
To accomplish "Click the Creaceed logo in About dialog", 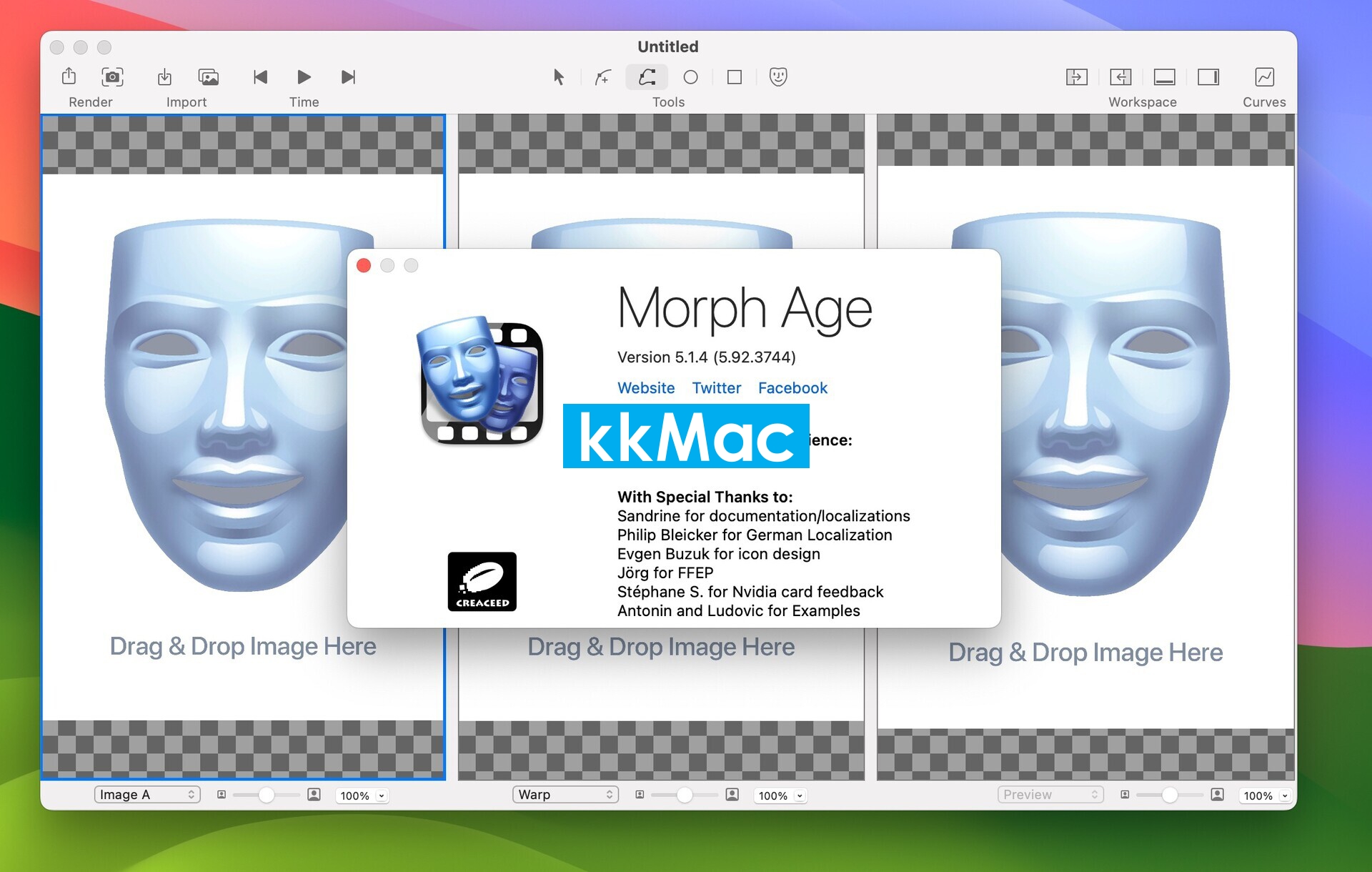I will pos(482,582).
